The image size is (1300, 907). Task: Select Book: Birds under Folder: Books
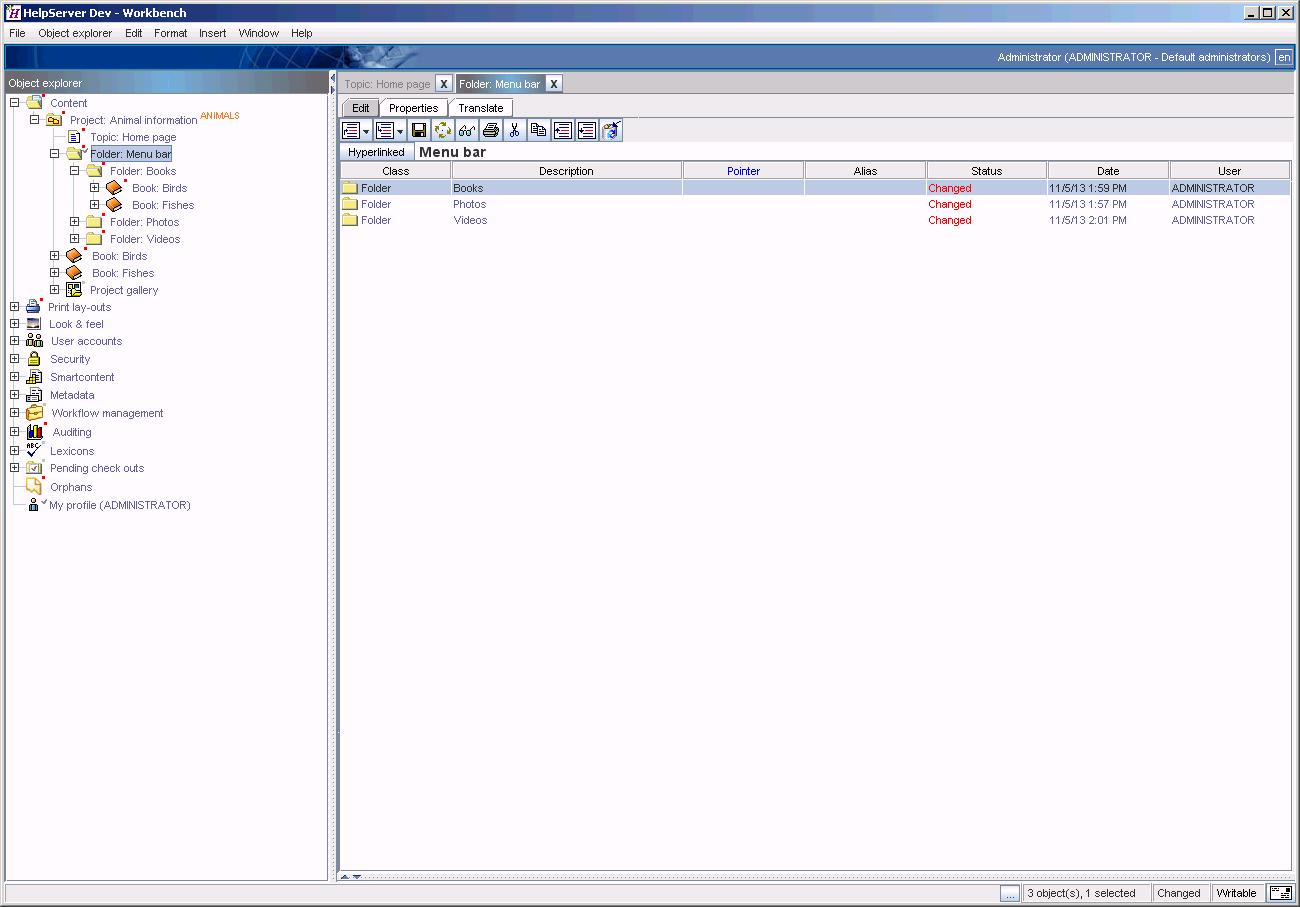pyautogui.click(x=160, y=188)
